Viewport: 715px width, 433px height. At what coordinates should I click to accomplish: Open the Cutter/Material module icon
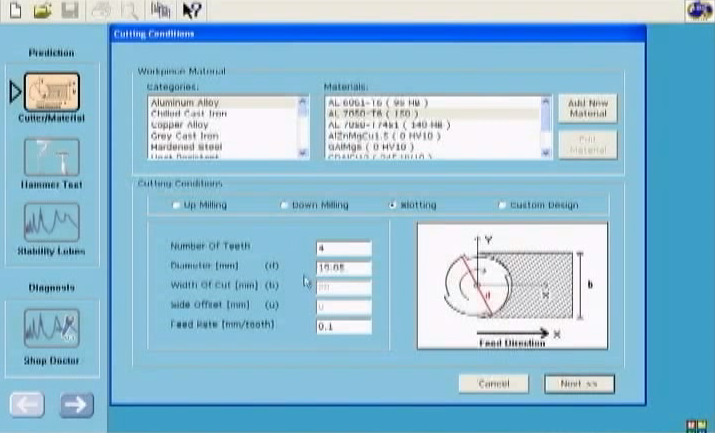click(52, 92)
